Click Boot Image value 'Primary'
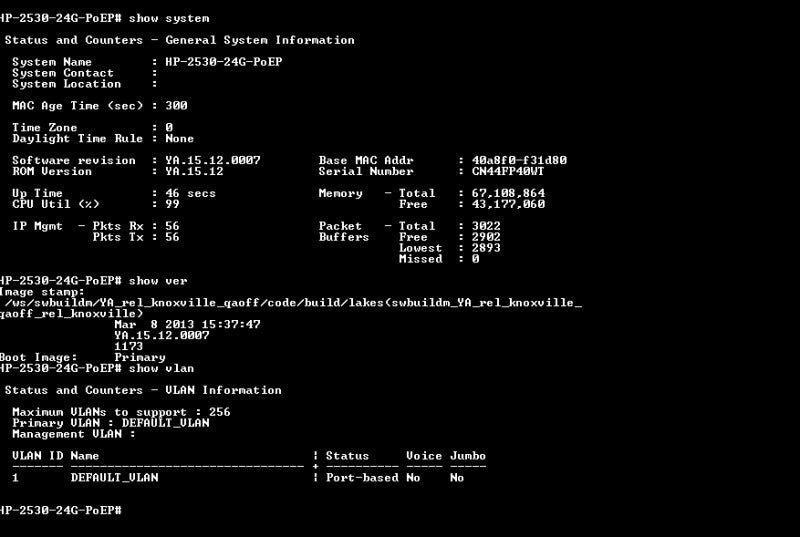This screenshot has width=800, height=537. point(140,357)
